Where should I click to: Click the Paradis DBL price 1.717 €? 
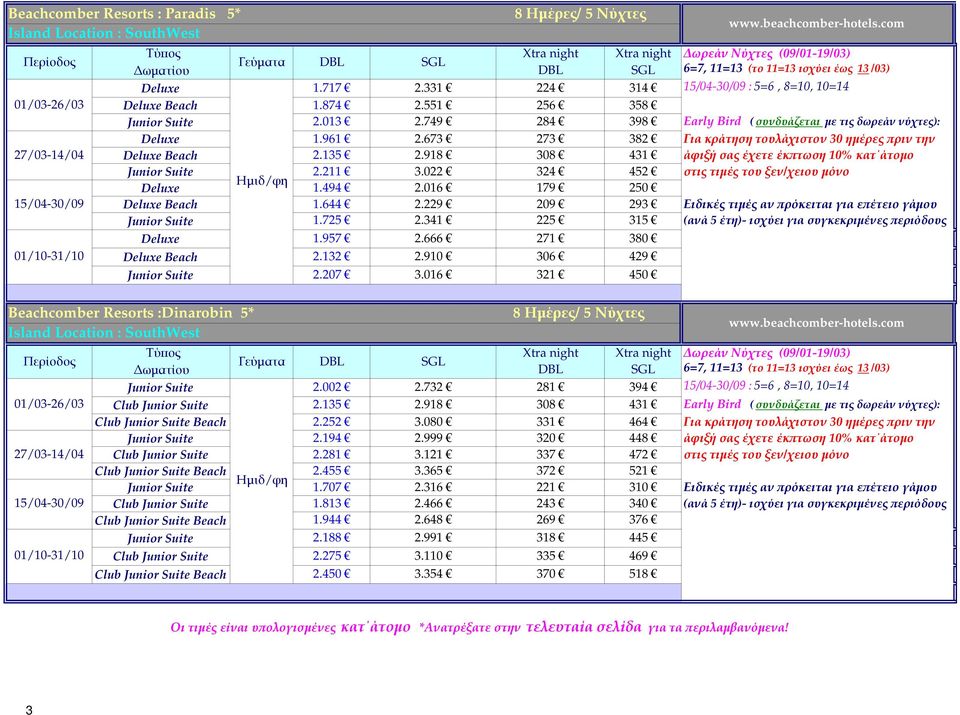[x=331, y=88]
